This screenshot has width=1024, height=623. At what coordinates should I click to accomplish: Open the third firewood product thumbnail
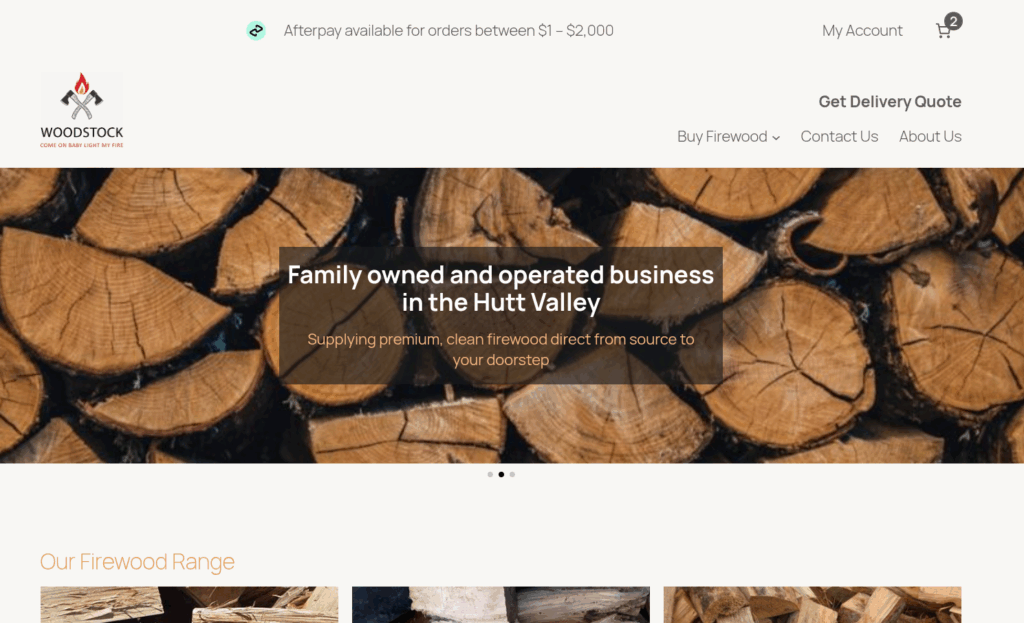pyautogui.click(x=812, y=605)
